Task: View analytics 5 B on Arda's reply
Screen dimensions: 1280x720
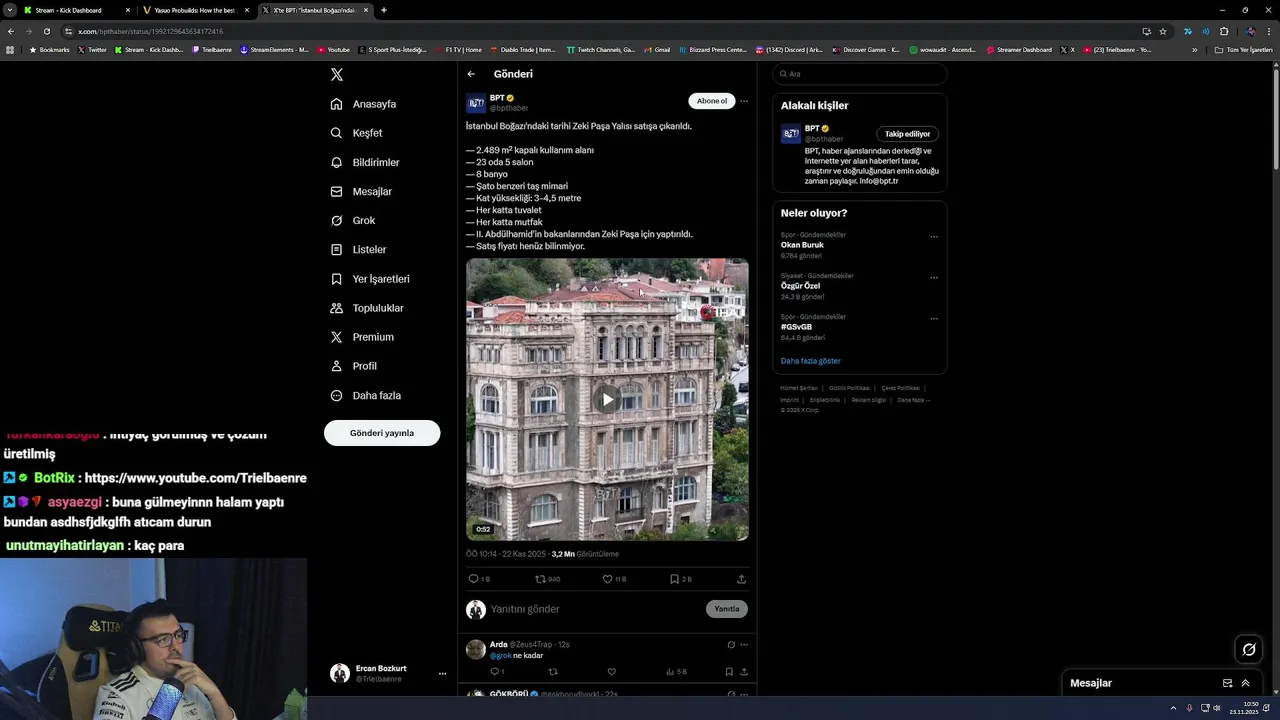Action: 676,672
